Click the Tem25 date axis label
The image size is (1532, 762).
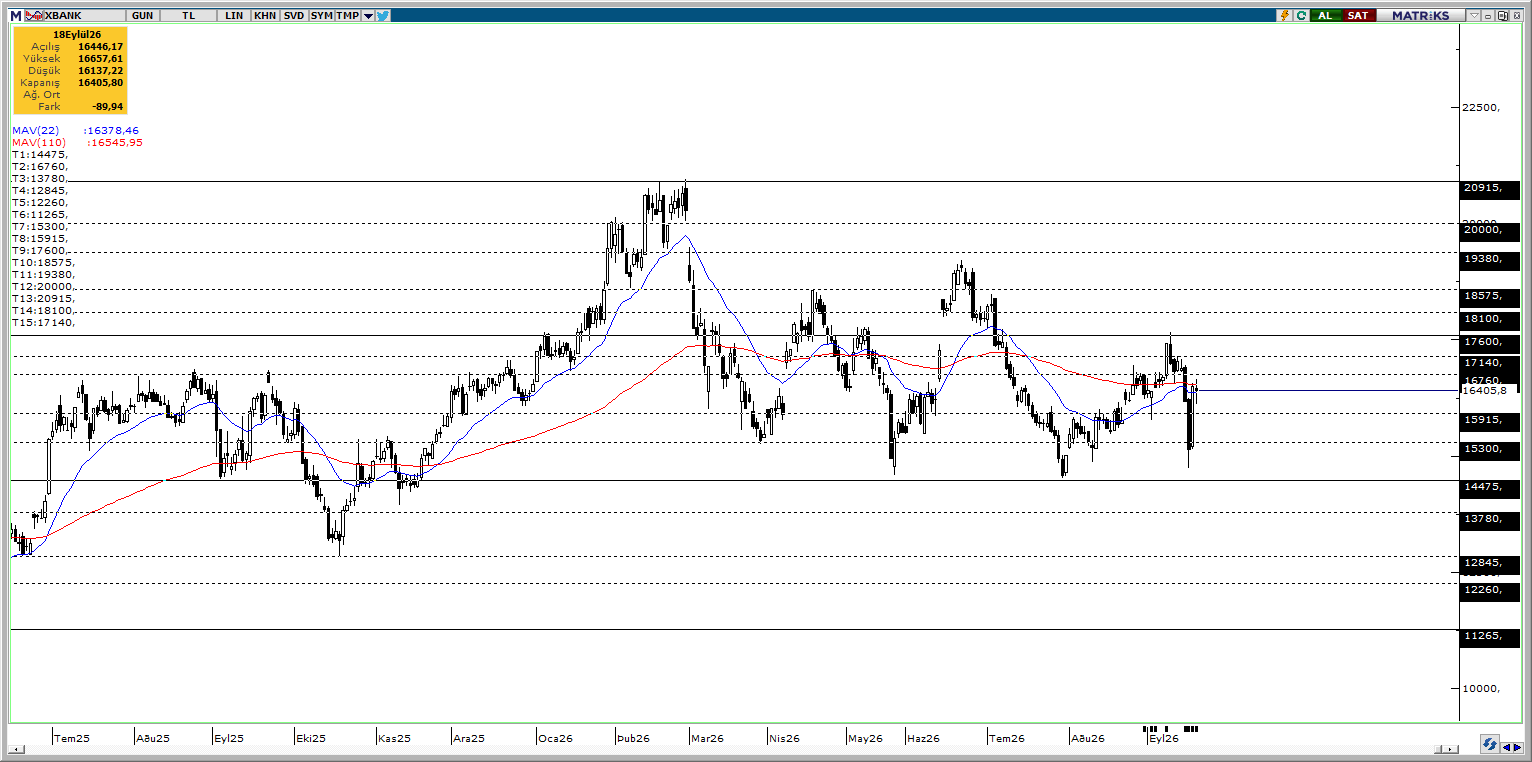coord(72,739)
